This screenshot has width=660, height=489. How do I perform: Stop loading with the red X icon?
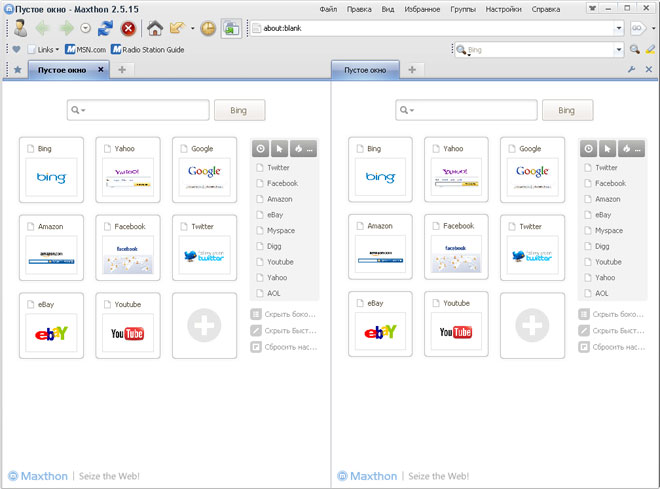click(x=128, y=29)
